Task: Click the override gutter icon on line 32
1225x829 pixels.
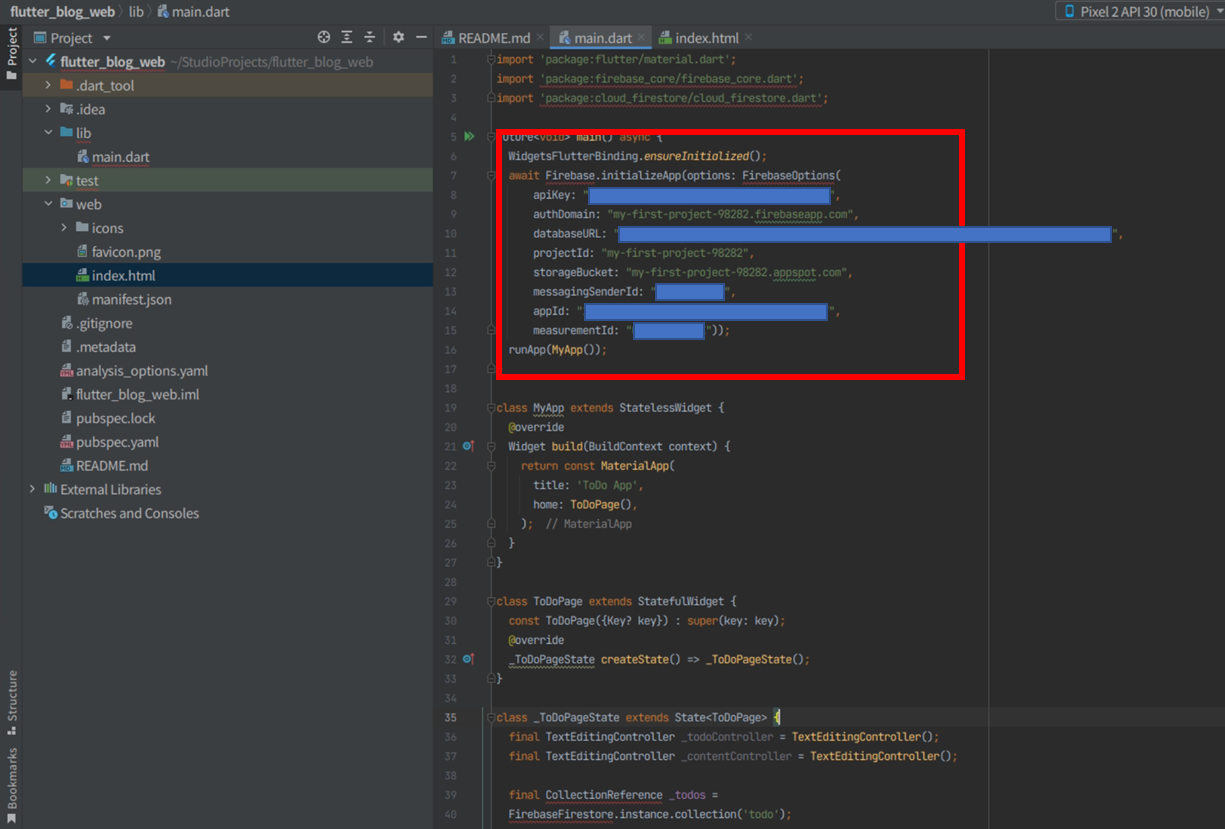Action: point(468,659)
